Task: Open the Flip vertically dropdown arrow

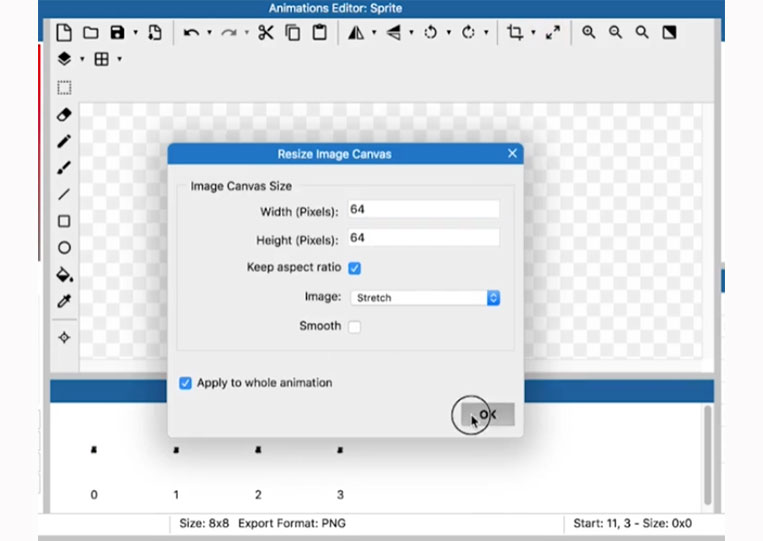Action: (412, 33)
